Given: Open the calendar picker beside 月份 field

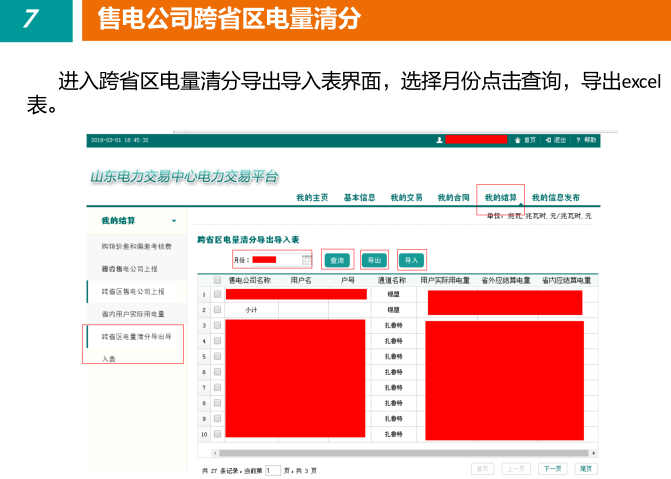Looking at the screenshot, I should pyautogui.click(x=307, y=260).
